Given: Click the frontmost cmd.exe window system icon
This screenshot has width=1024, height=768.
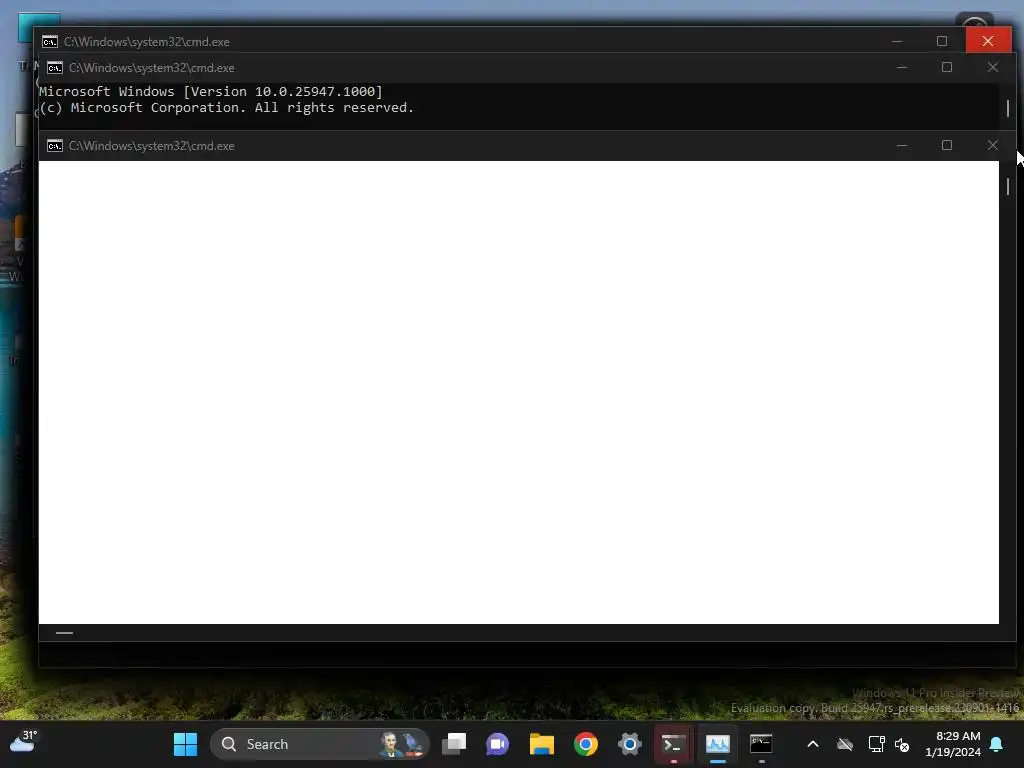Looking at the screenshot, I should pos(55,146).
